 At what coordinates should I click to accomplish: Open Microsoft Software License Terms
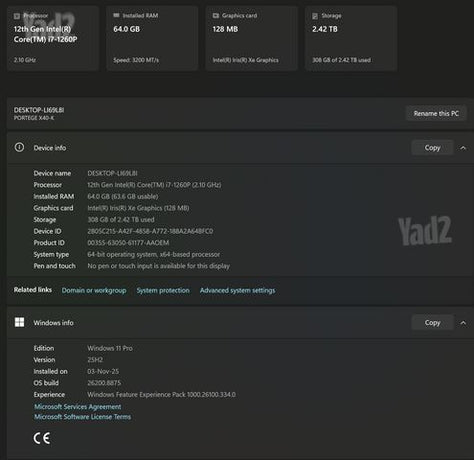[x=83, y=417]
